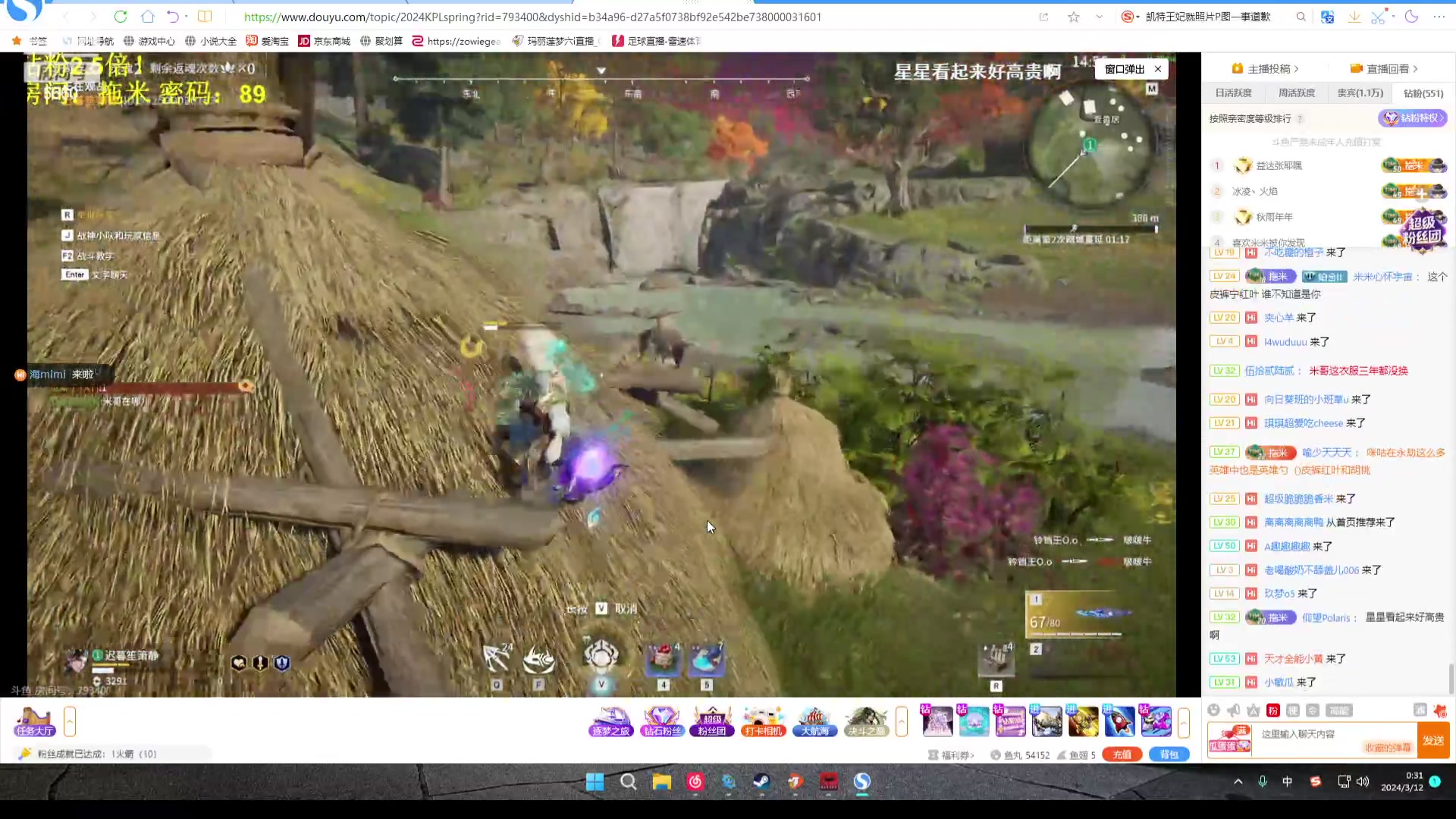Screen dimensions: 1456x819
Task: Click the chat input field
Action: pyautogui.click(x=1333, y=740)
